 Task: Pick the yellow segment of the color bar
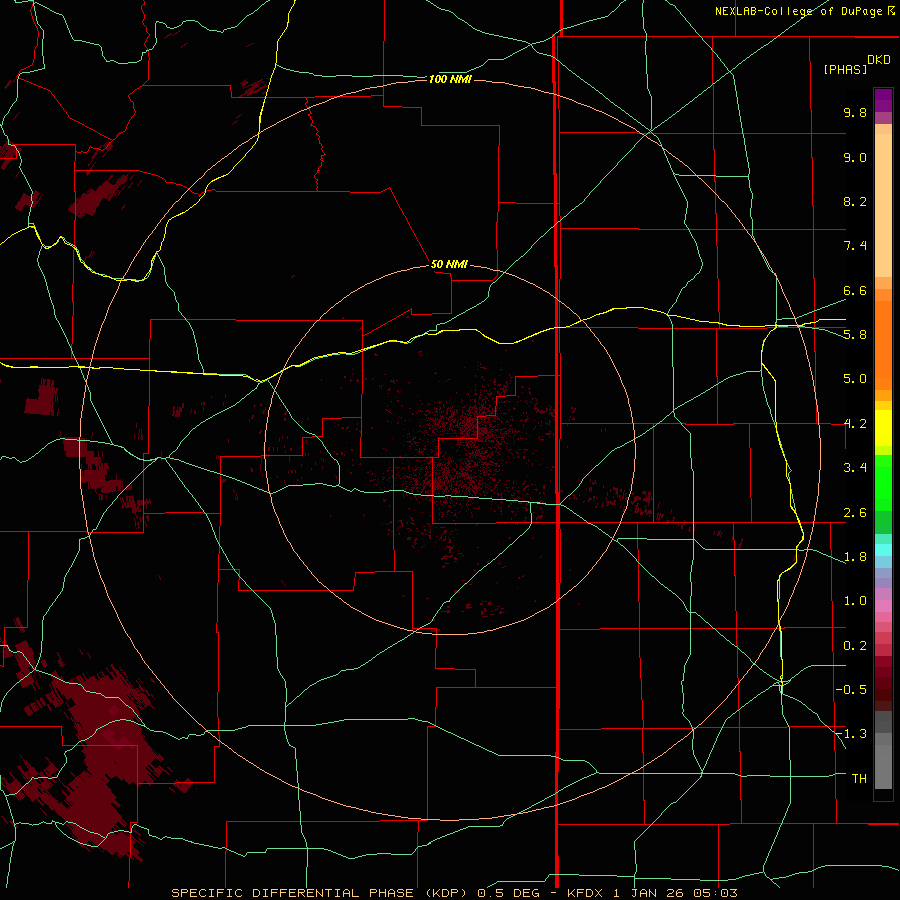[x=883, y=428]
